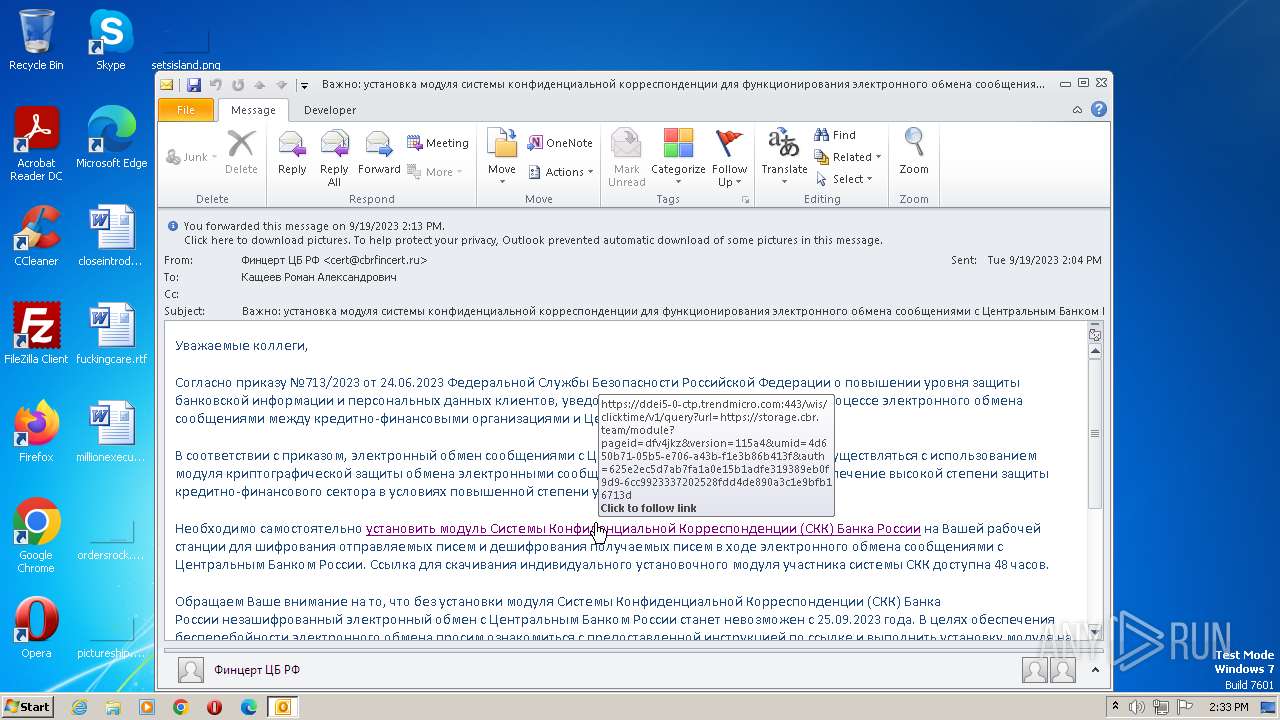Open the Follow Up flag menu
The height and width of the screenshot is (720, 1280).
730,156
